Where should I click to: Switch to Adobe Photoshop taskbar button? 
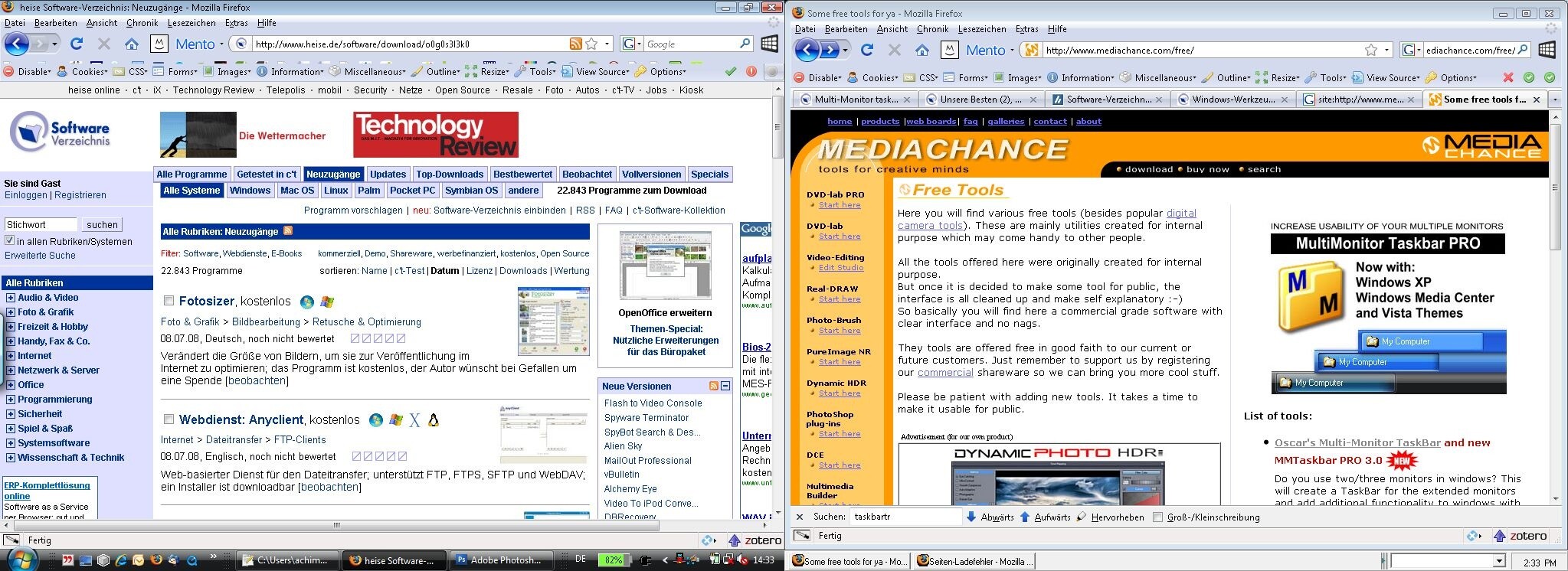tap(499, 560)
